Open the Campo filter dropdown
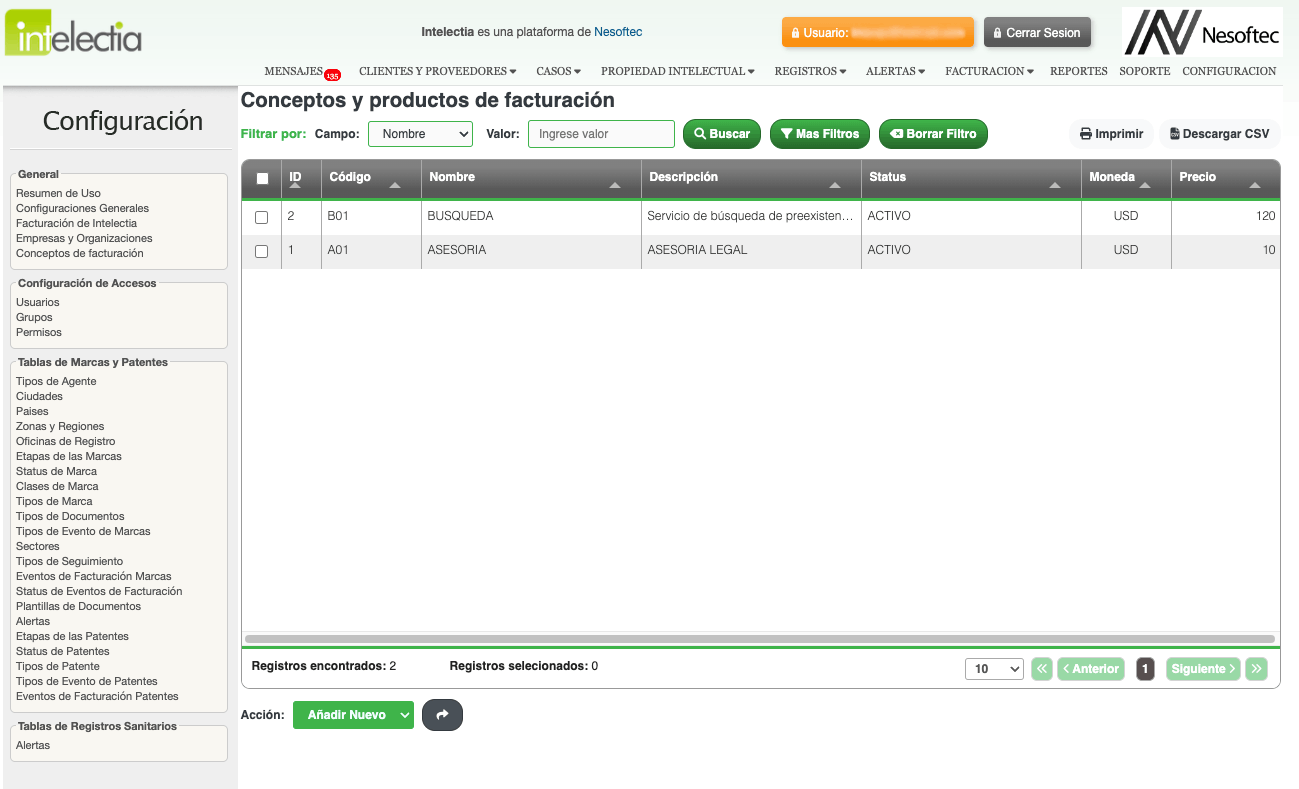1299x789 pixels. pos(420,134)
